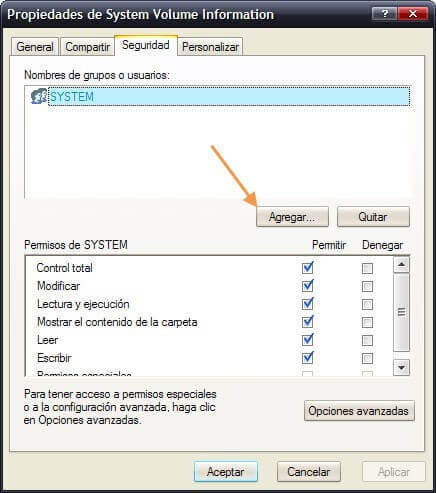Toggle Denegar checkbox for Control total
The image size is (436, 493).
367,268
